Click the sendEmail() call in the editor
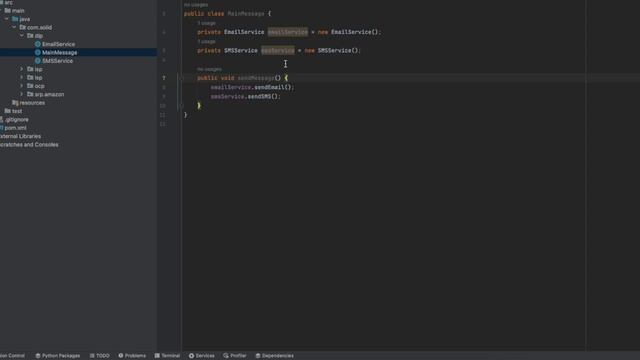640x360 pixels. pos(273,87)
